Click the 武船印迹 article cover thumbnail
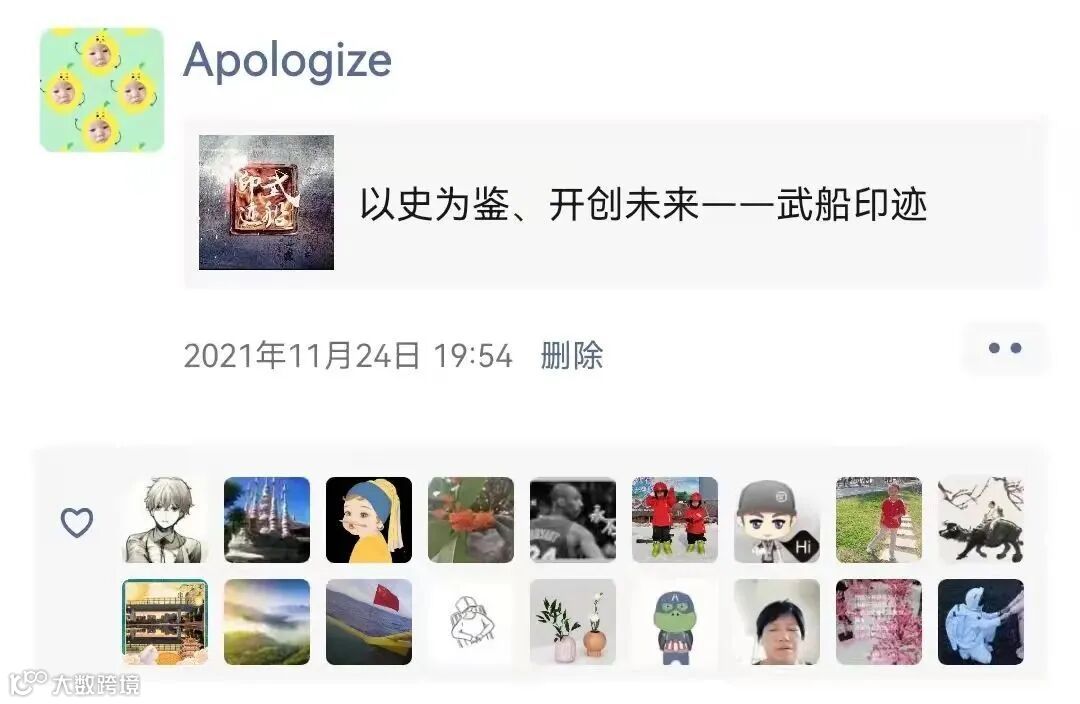1080x704 pixels. coord(267,203)
